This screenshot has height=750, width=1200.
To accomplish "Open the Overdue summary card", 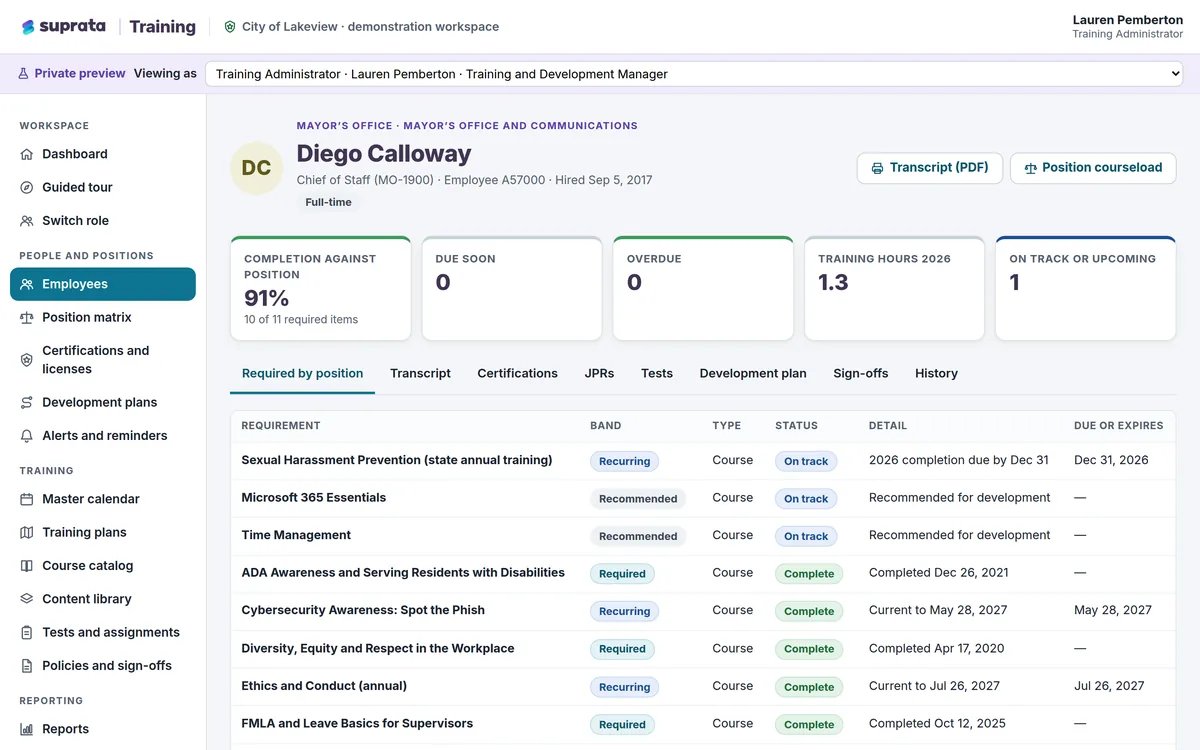I will click(x=703, y=288).
